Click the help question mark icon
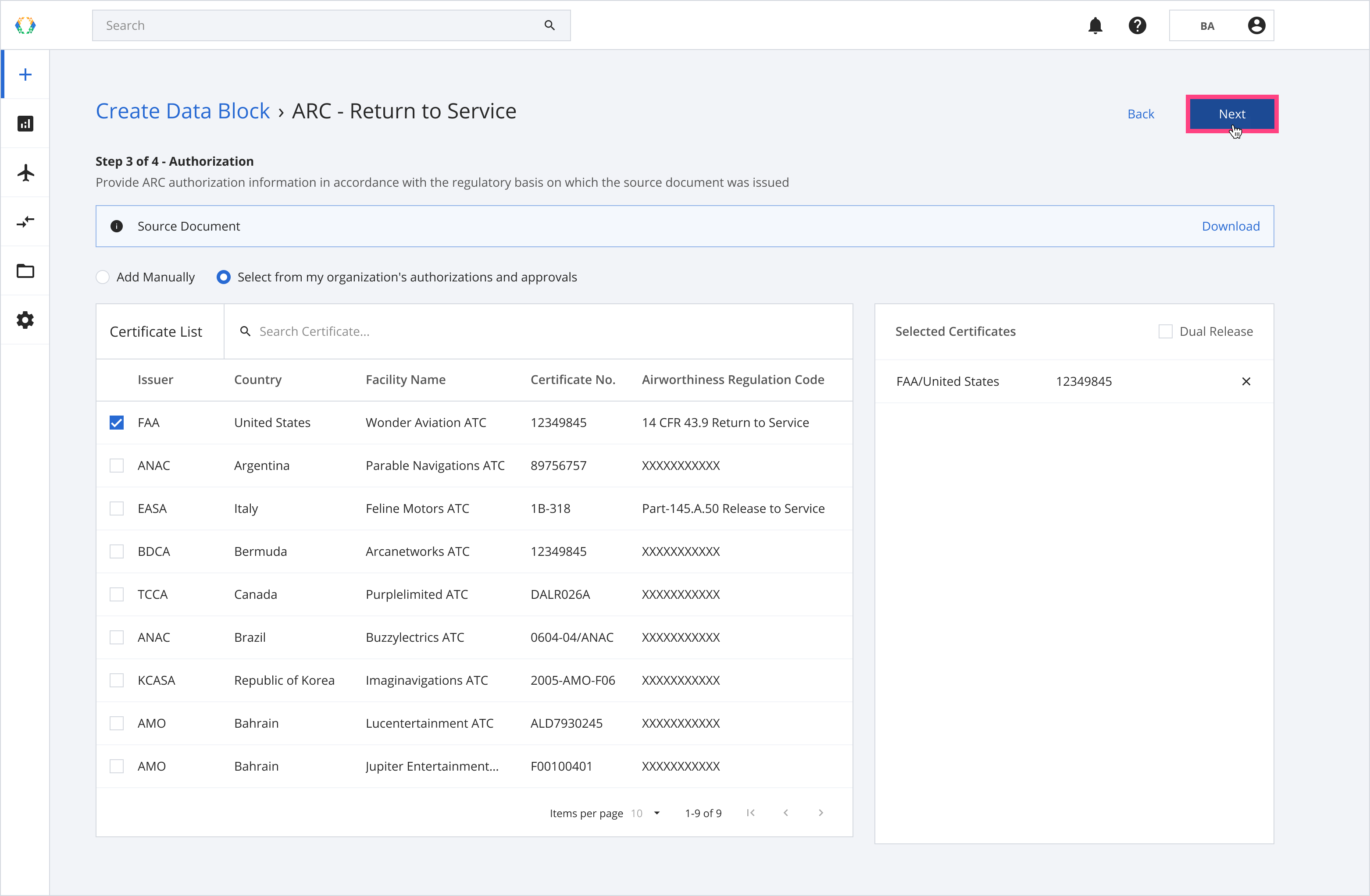Image resolution: width=1370 pixels, height=896 pixels. 1139,25
